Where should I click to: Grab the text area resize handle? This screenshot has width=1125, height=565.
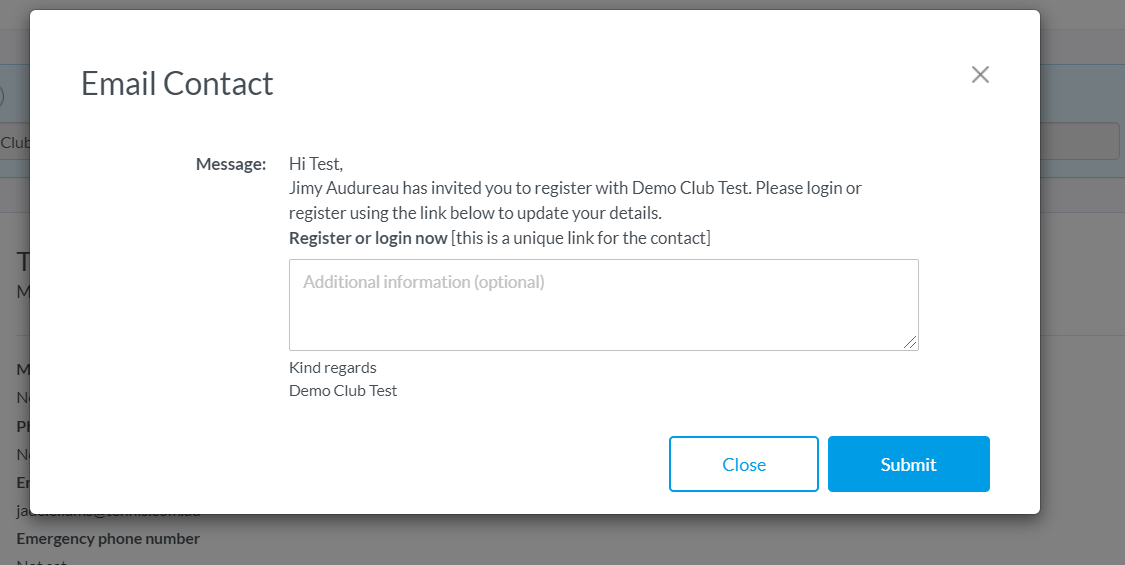click(910, 342)
